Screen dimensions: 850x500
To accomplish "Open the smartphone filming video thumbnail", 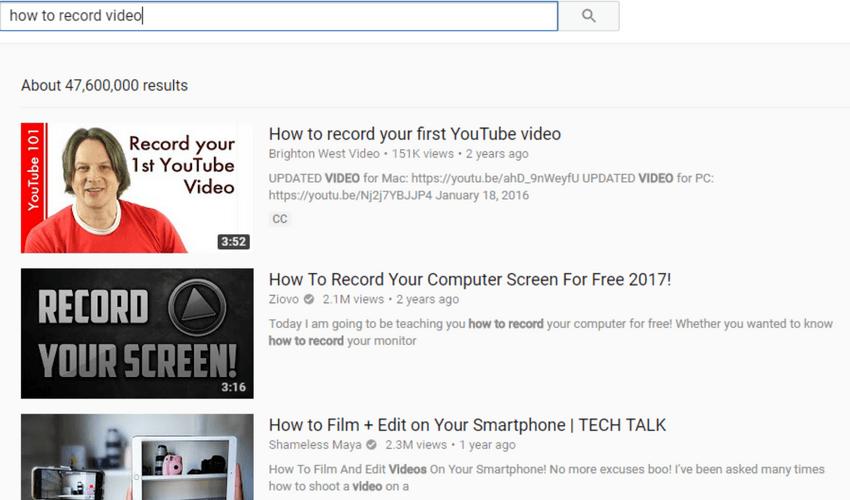I will tap(137, 457).
